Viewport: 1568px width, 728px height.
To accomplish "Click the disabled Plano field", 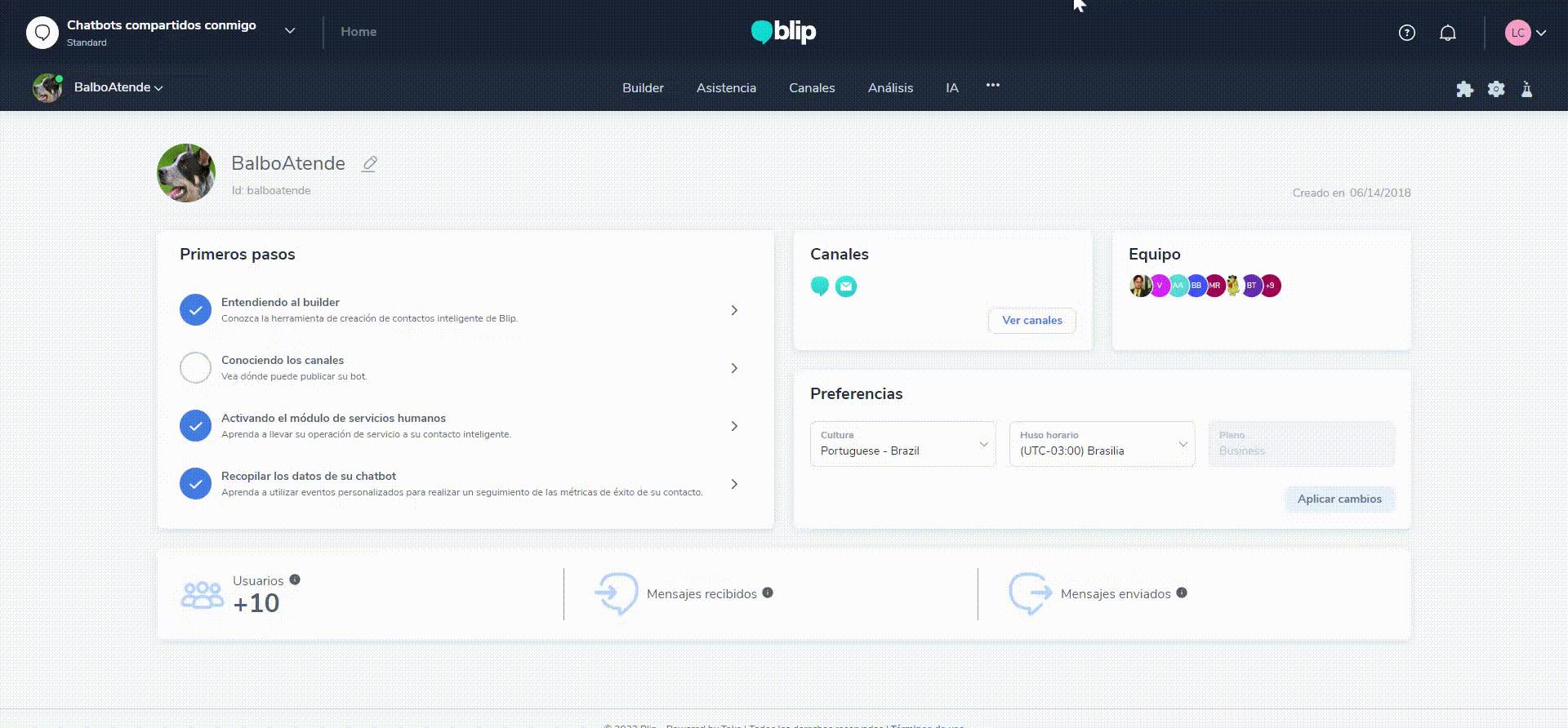I will [x=1301, y=444].
